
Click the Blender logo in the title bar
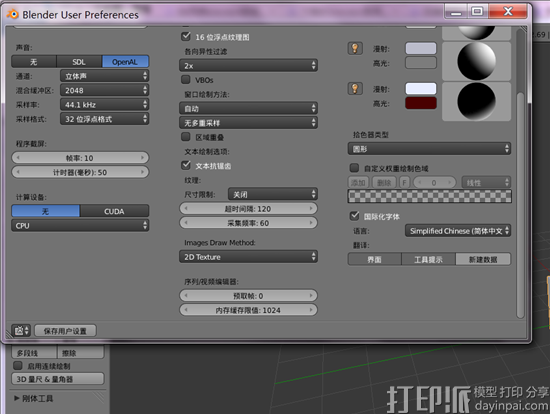point(13,14)
